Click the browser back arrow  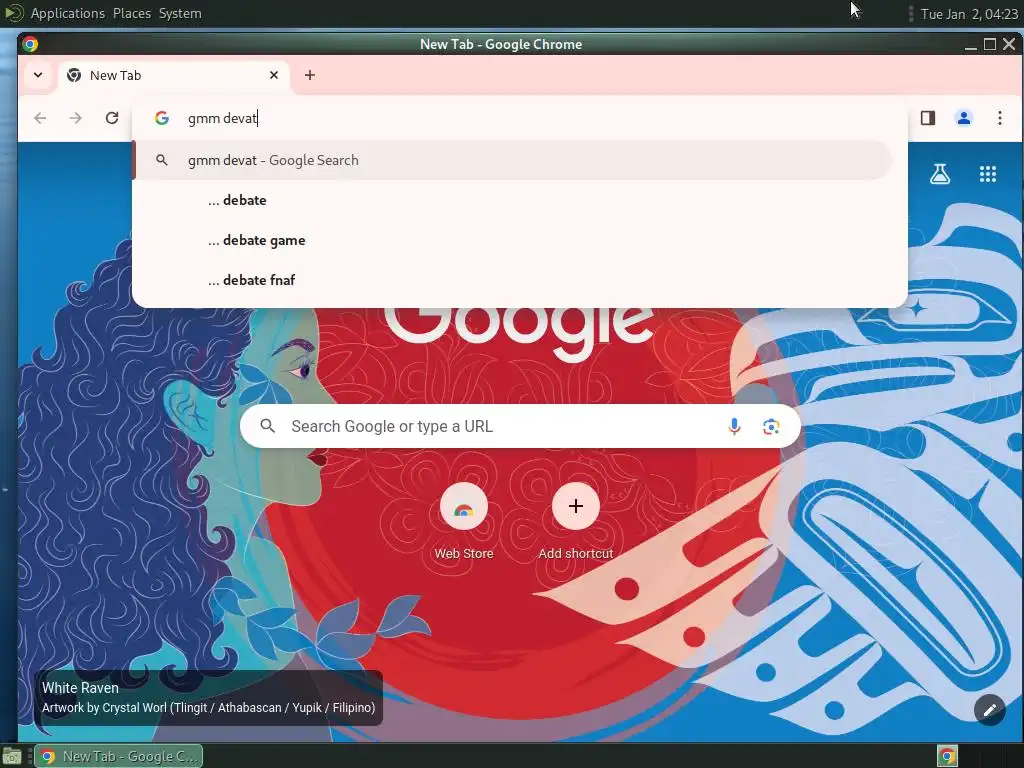40,118
